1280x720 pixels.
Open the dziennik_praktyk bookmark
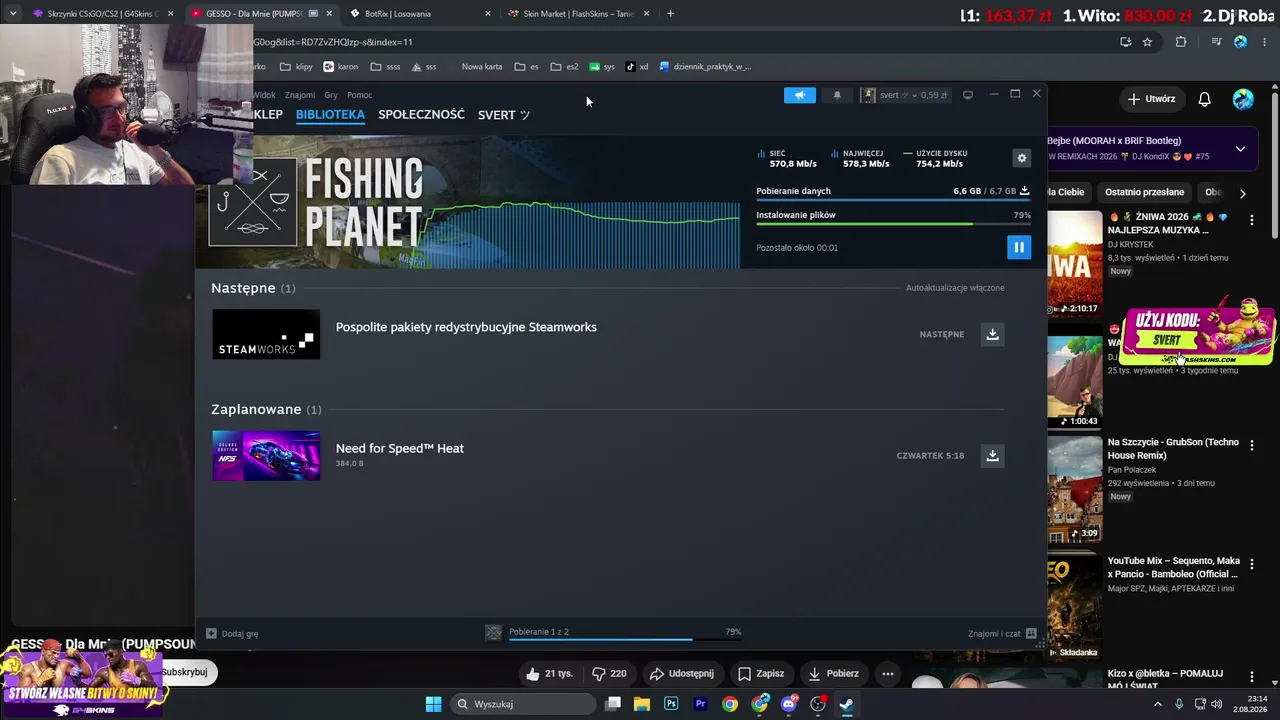[705, 67]
